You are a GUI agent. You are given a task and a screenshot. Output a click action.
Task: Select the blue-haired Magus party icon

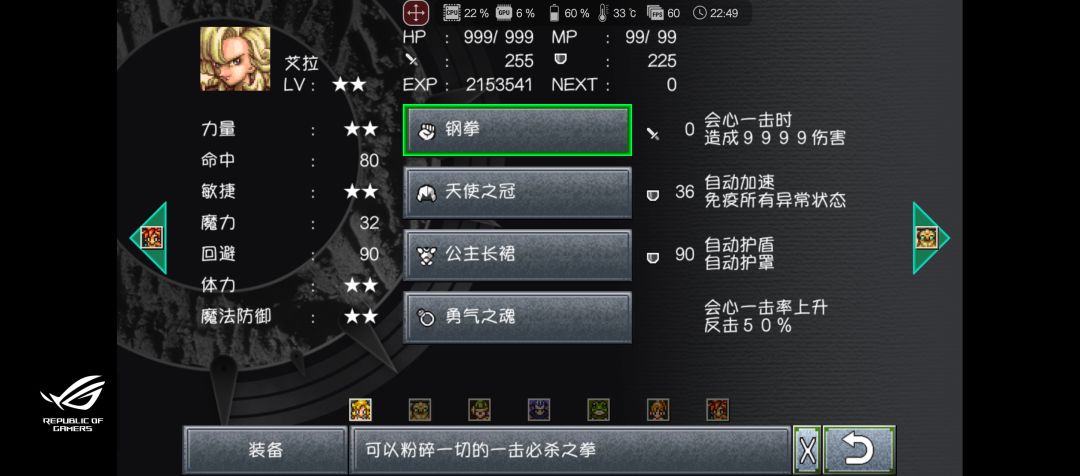539,410
